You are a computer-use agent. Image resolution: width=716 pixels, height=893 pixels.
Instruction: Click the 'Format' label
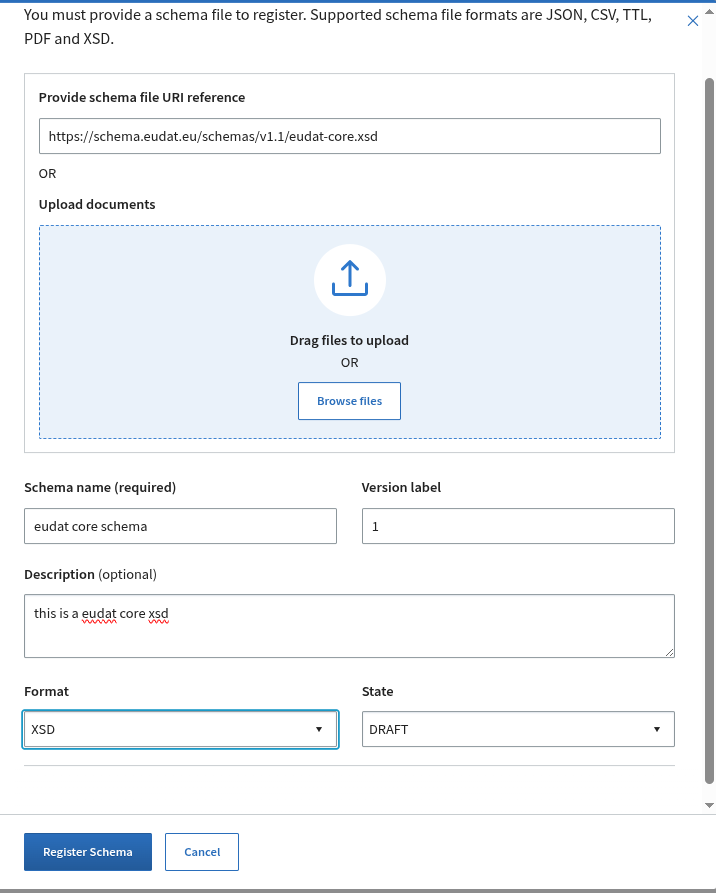[x=46, y=691]
